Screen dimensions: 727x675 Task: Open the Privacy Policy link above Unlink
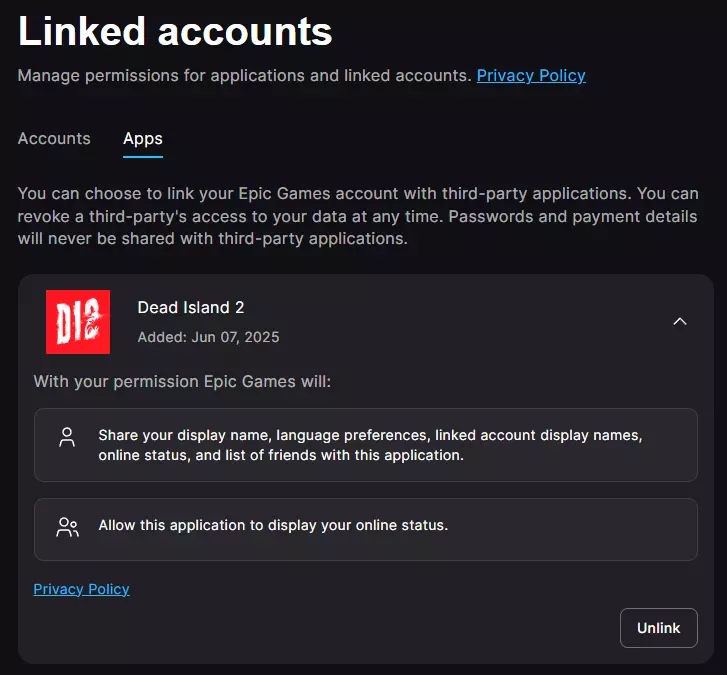[81, 589]
